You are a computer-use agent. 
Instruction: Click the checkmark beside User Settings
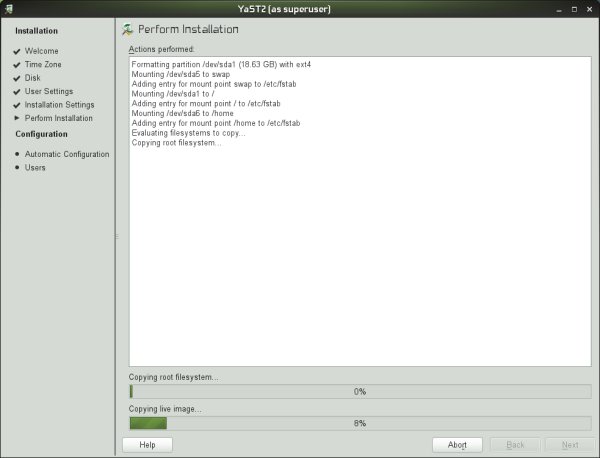coord(16,91)
